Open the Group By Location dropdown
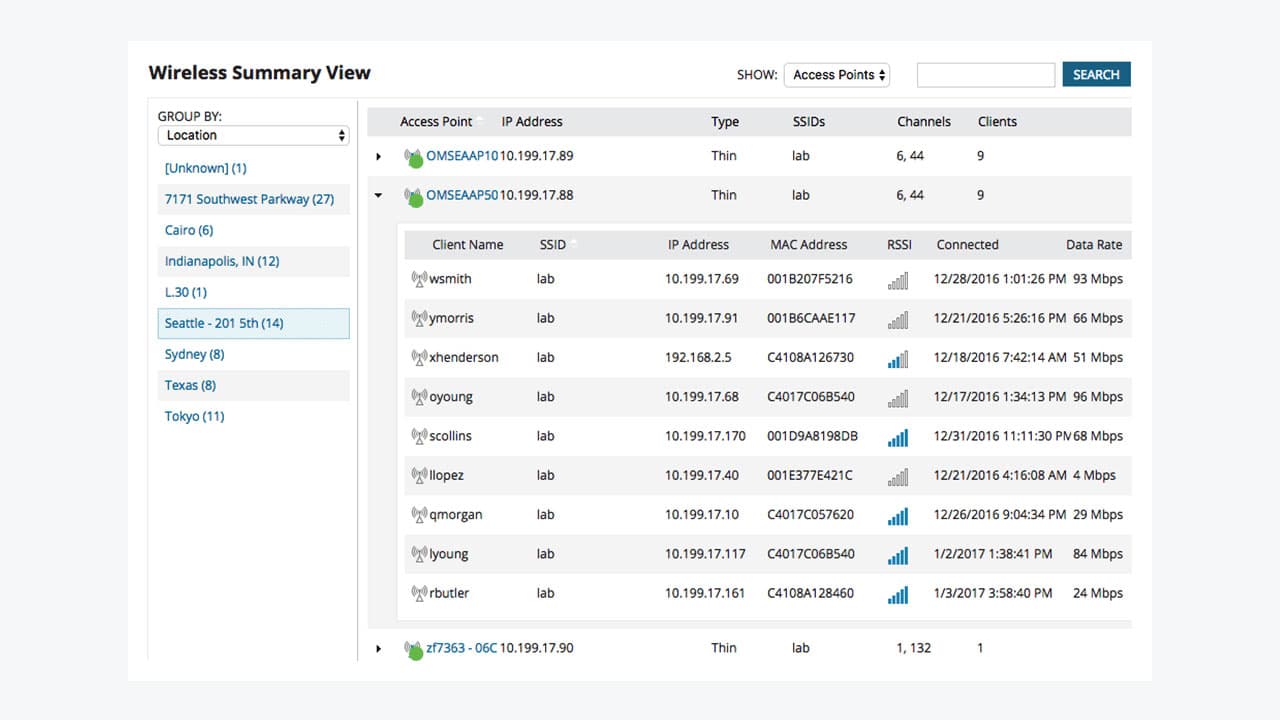The image size is (1280, 720). click(x=253, y=135)
